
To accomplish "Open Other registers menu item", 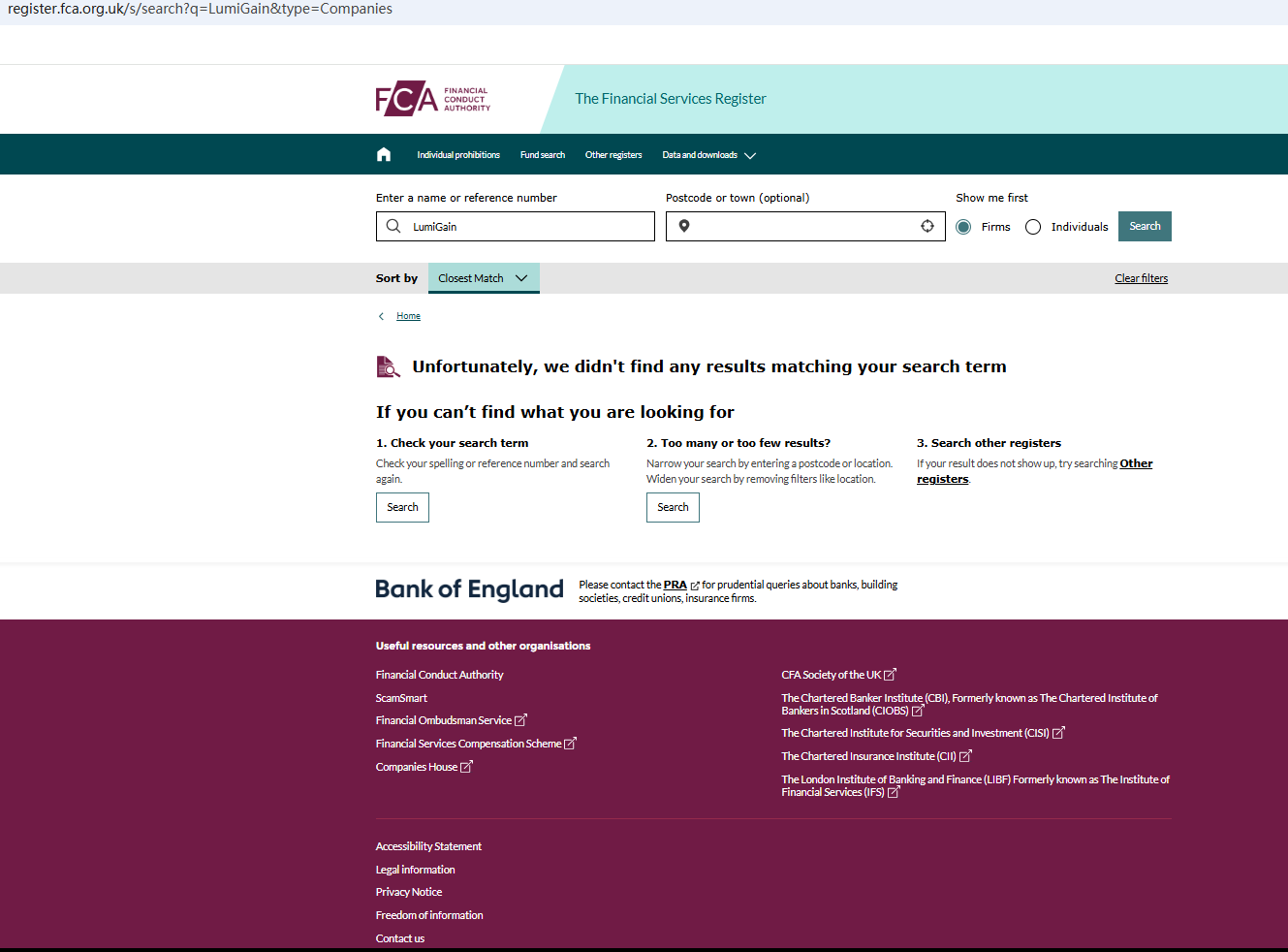I will pyautogui.click(x=613, y=155).
